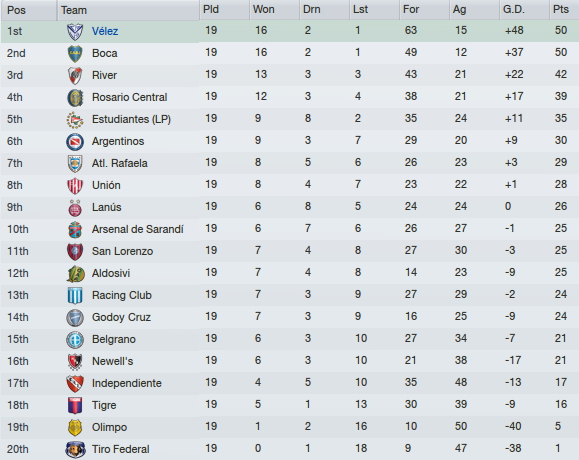Open the Tiro Federal club badge
Viewport: 579px width, 460px height.
[x=75, y=450]
